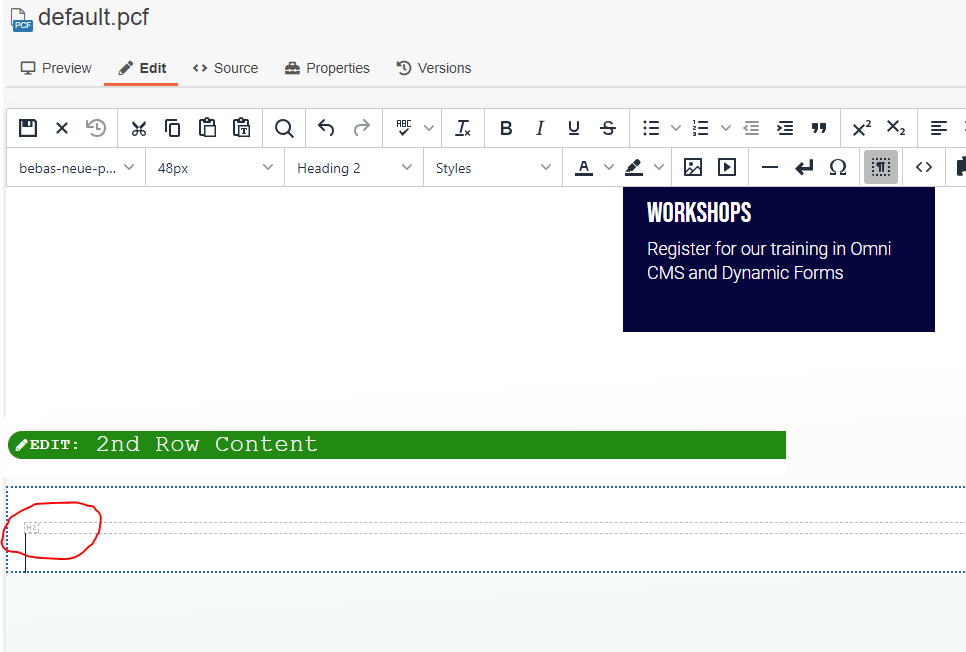Insert a horizontal rule
Viewport: 966px width, 652px height.
click(x=769, y=167)
